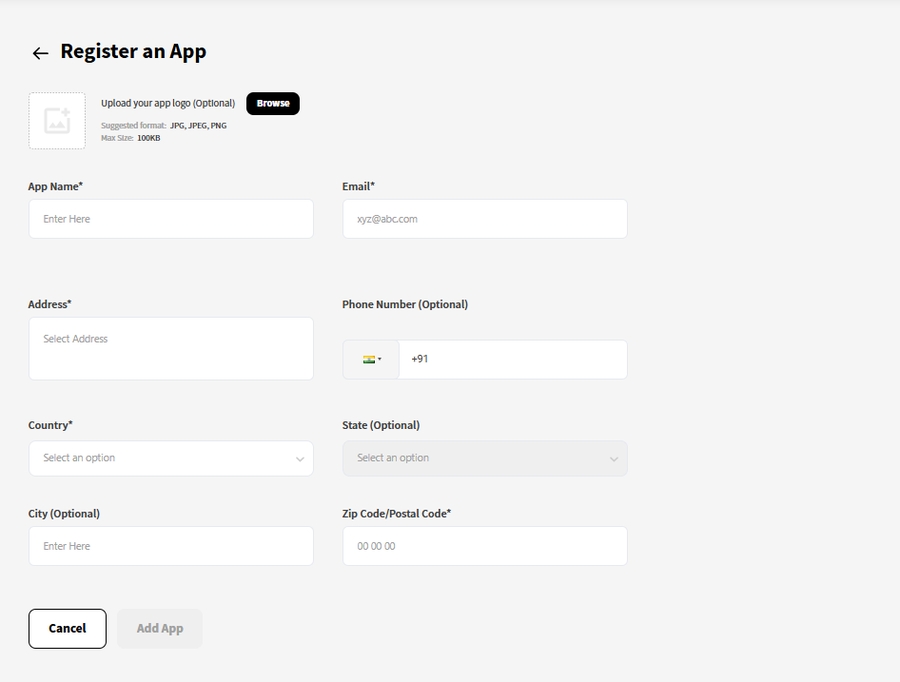Focus the Zip Code/Postal Code field
The image size is (900, 682).
pyautogui.click(x=484, y=546)
